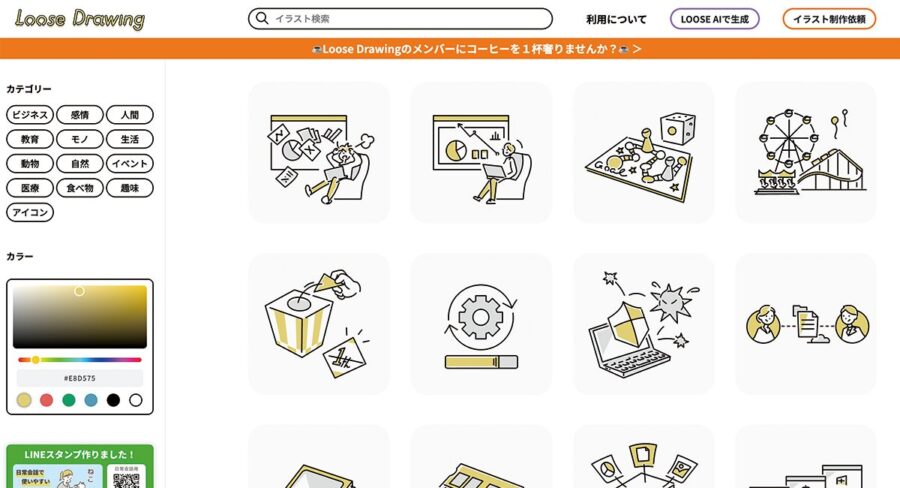Select the laptop security shield illustration
This screenshot has height=488, width=900.
point(643,324)
